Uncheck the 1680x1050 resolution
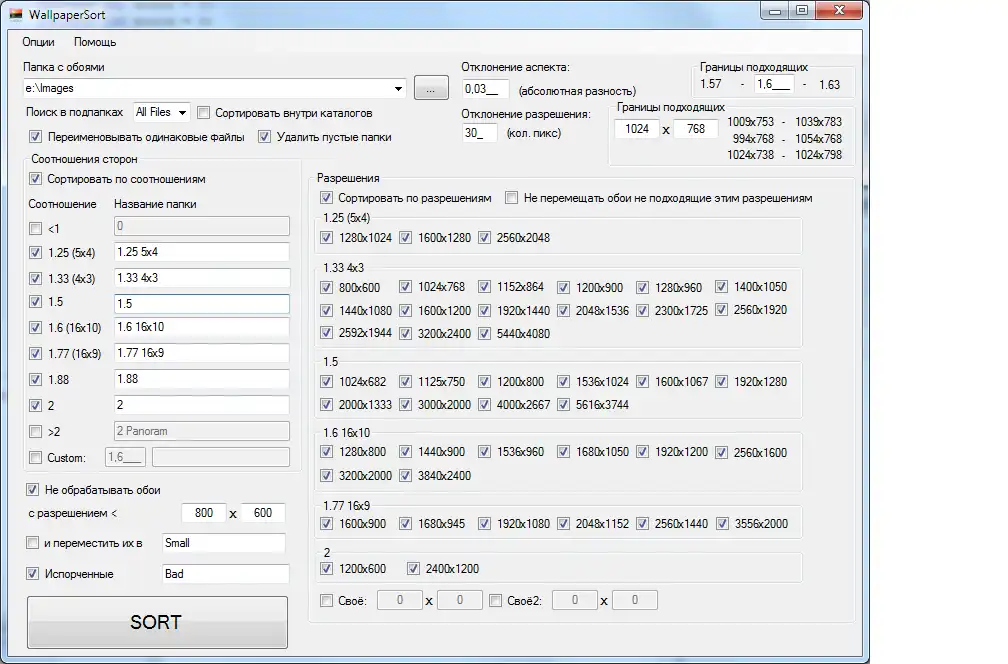Viewport: 1008px width, 664px height. [564, 452]
